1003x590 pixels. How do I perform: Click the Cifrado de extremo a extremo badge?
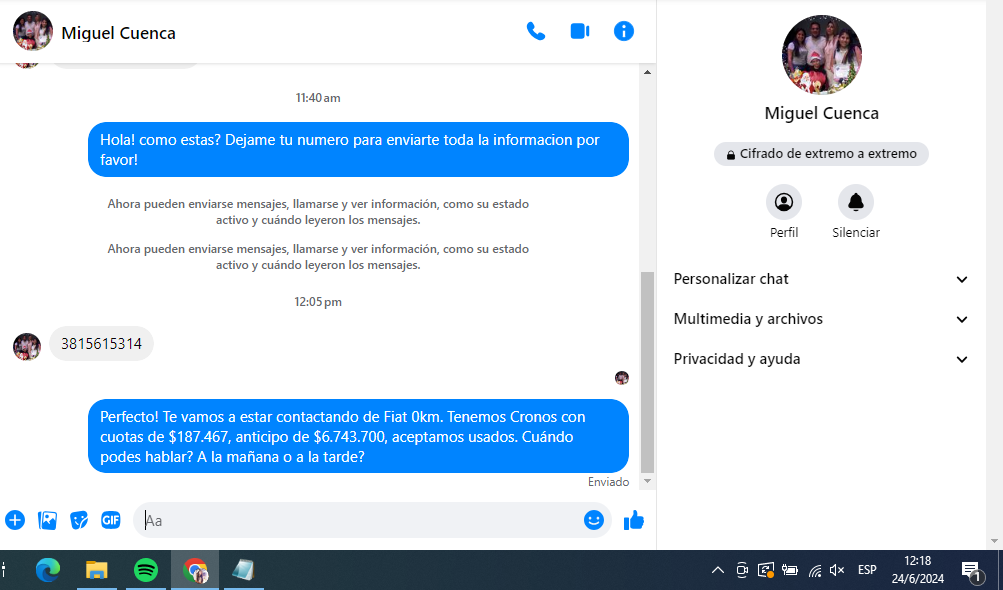[821, 154]
